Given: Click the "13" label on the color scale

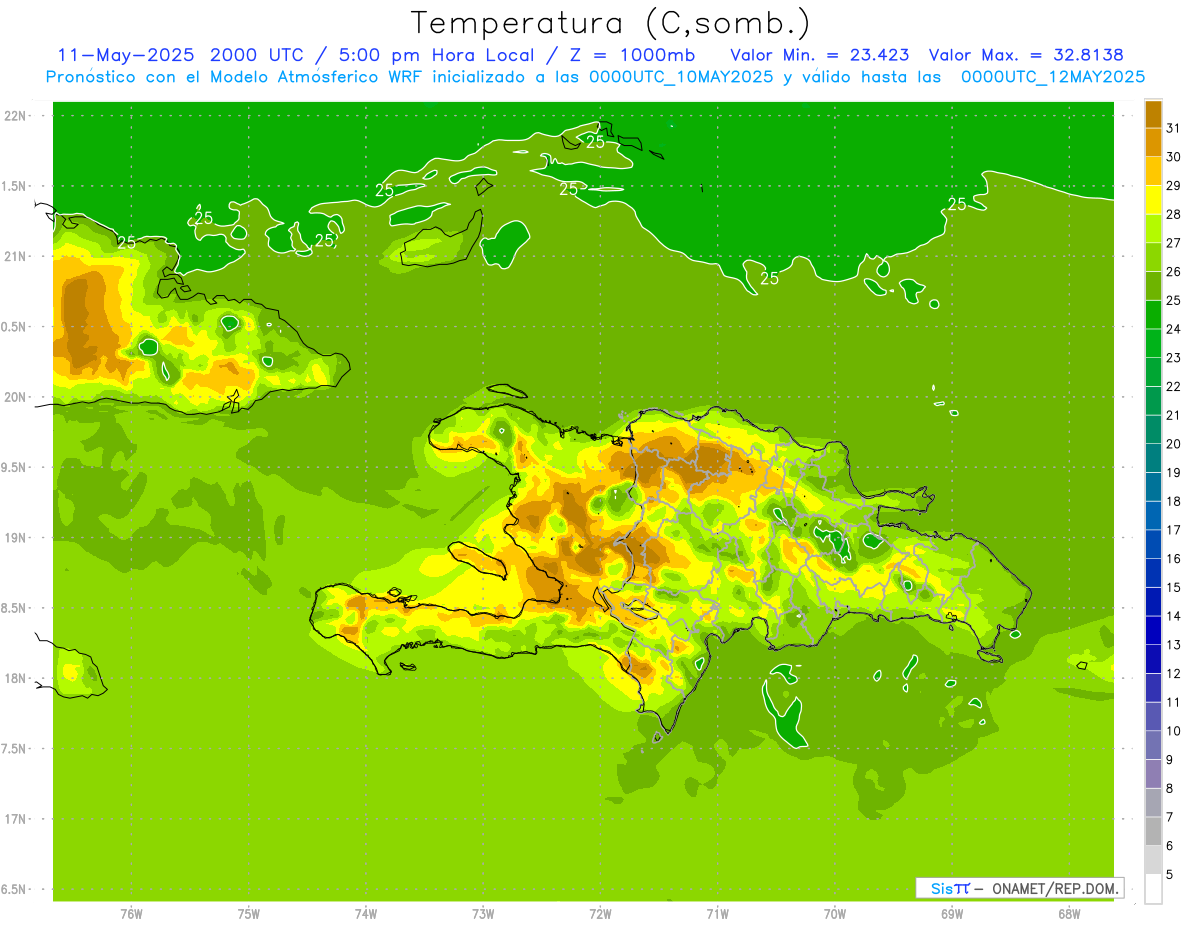Looking at the screenshot, I should click(x=1174, y=645).
